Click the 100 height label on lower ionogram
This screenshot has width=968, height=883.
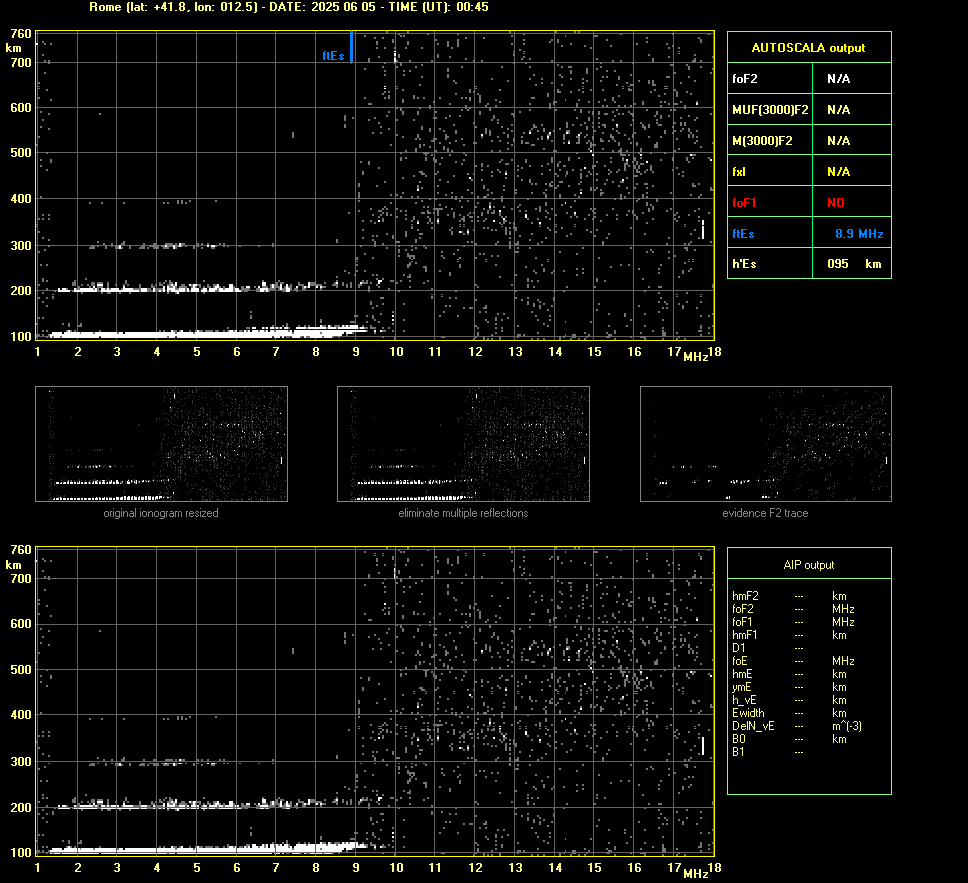pos(20,853)
